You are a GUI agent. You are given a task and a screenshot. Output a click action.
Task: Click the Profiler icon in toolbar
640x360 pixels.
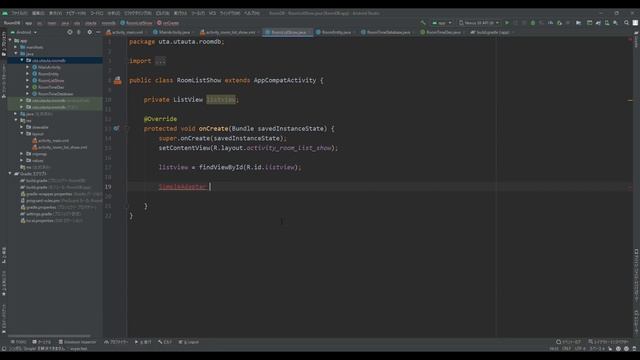[x=551, y=23]
